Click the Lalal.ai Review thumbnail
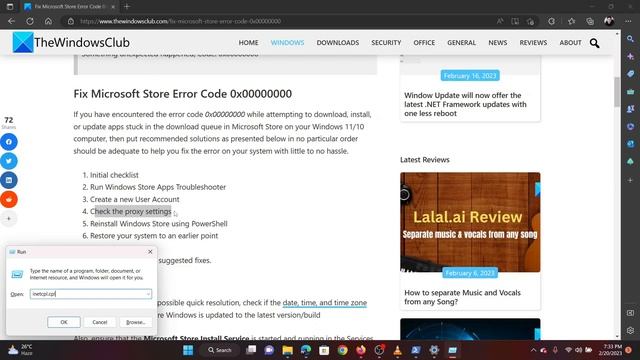Screen dimensions: 640x360 point(470,222)
